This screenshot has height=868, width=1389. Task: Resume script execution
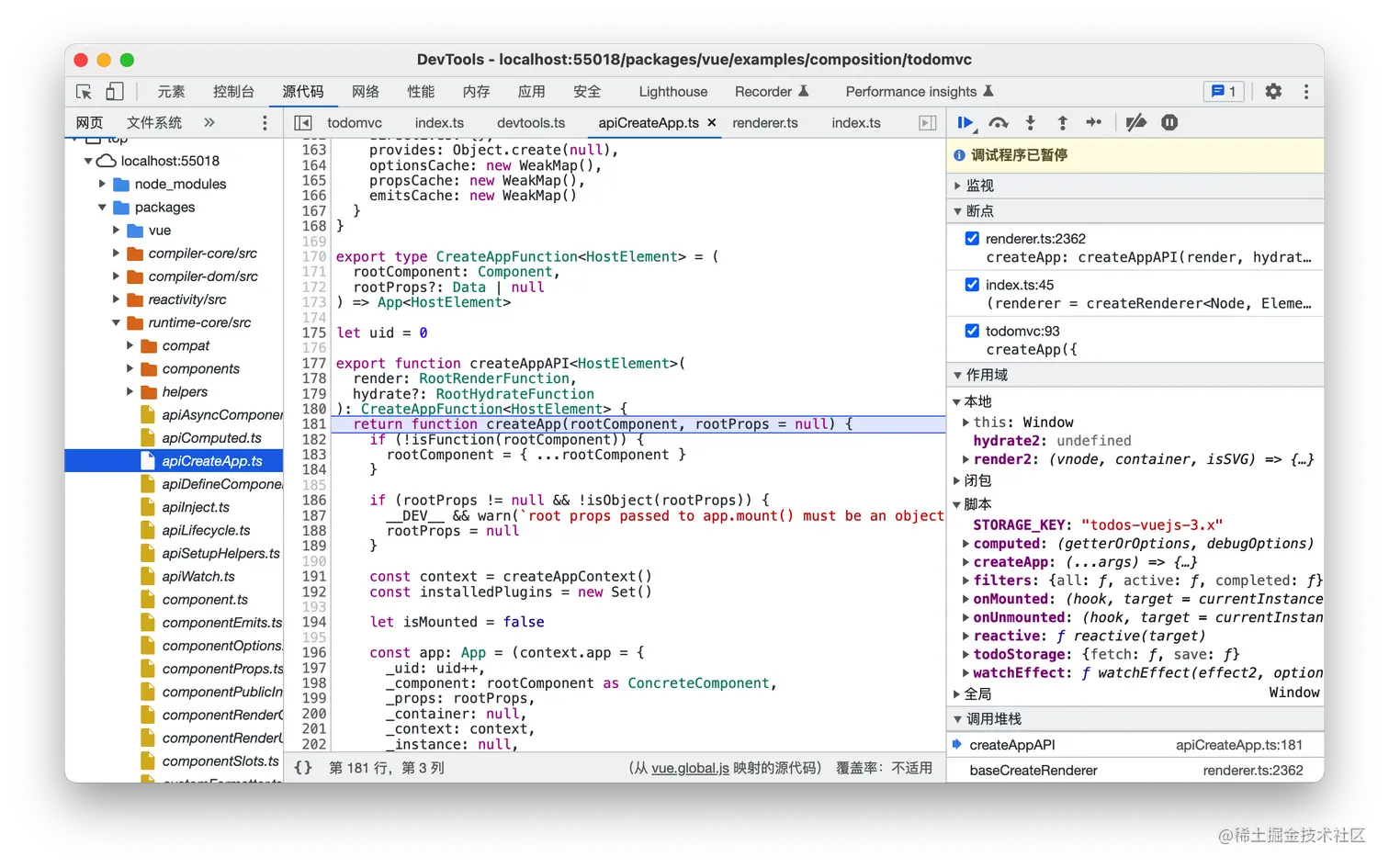pyautogui.click(x=966, y=123)
